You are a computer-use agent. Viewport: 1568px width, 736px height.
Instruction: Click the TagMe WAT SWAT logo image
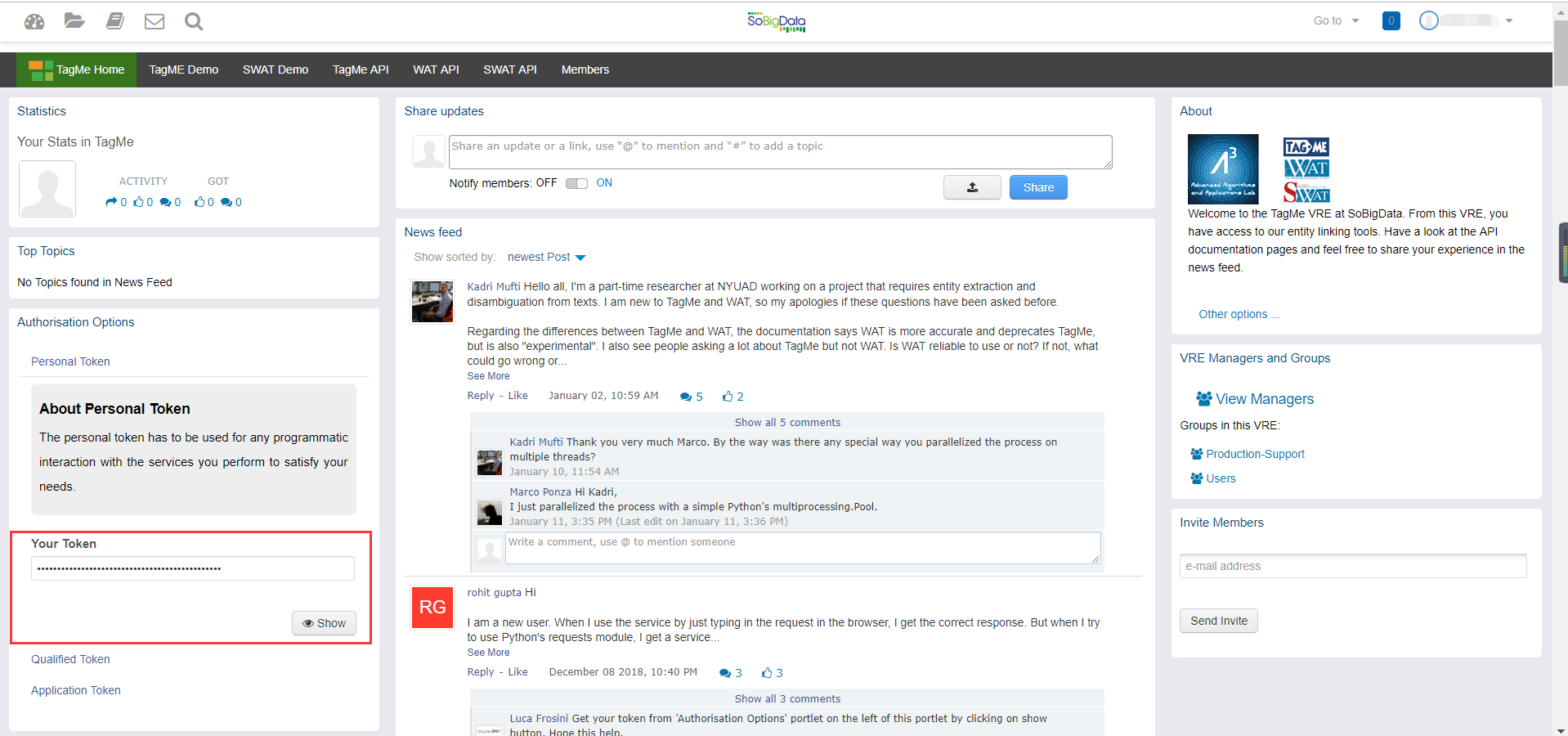[1306, 170]
